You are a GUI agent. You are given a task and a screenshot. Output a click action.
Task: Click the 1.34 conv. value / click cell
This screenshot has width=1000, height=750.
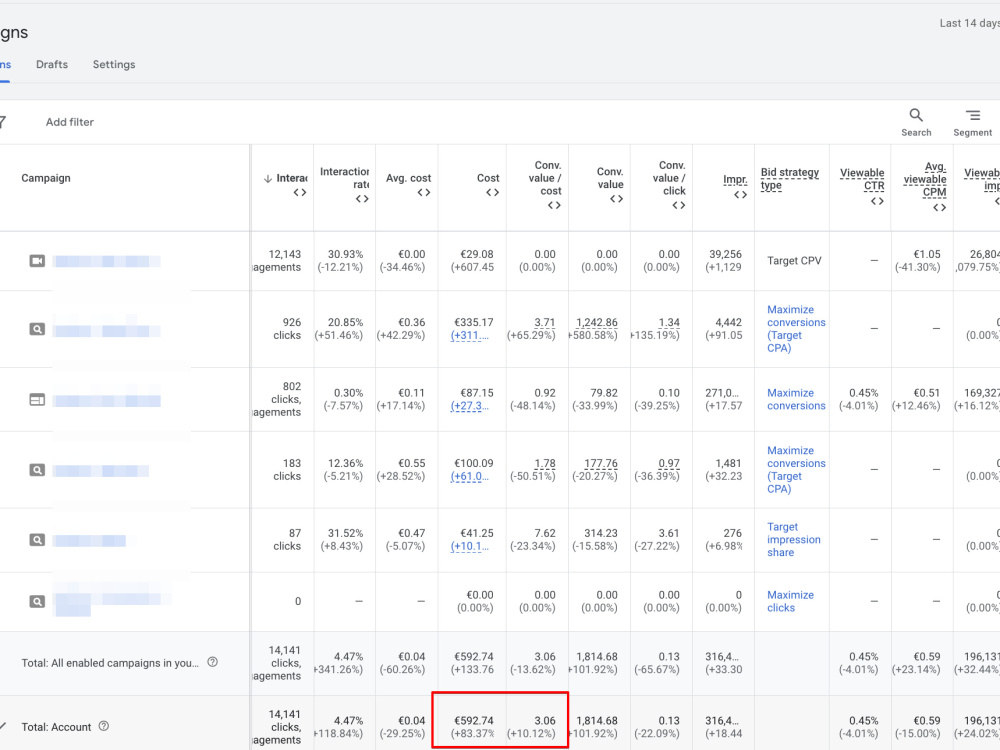(668, 323)
